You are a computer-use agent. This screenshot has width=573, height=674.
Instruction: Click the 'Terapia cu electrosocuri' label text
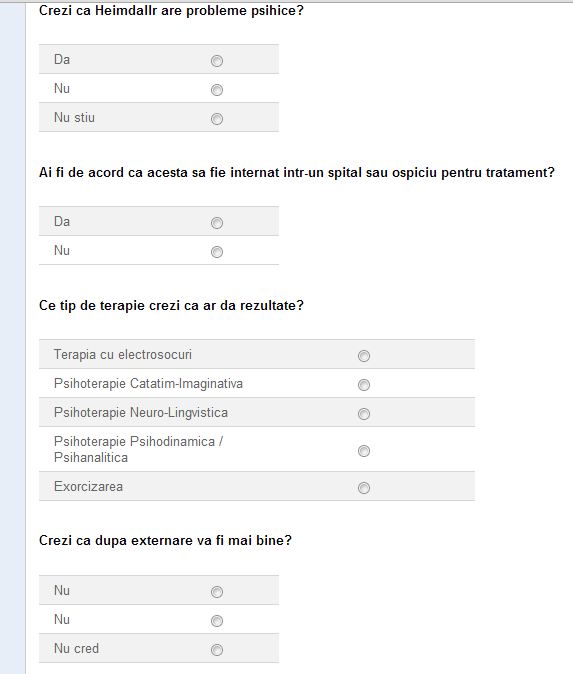coord(123,355)
